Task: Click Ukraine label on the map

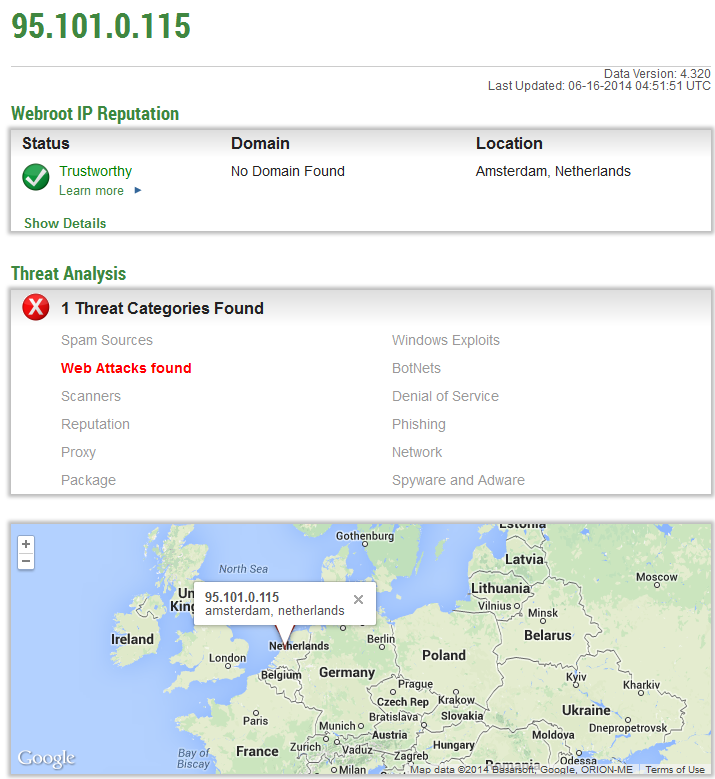Action: pos(586,710)
